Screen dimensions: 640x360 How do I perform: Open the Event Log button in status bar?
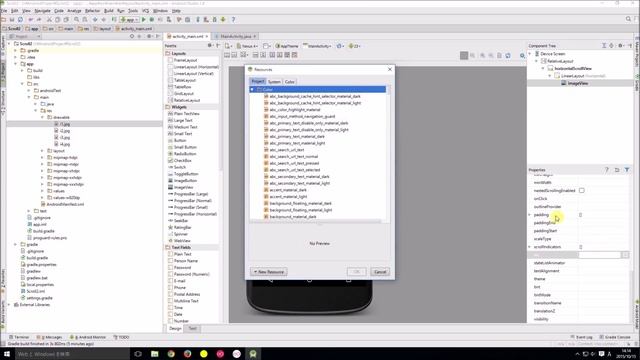(581, 337)
